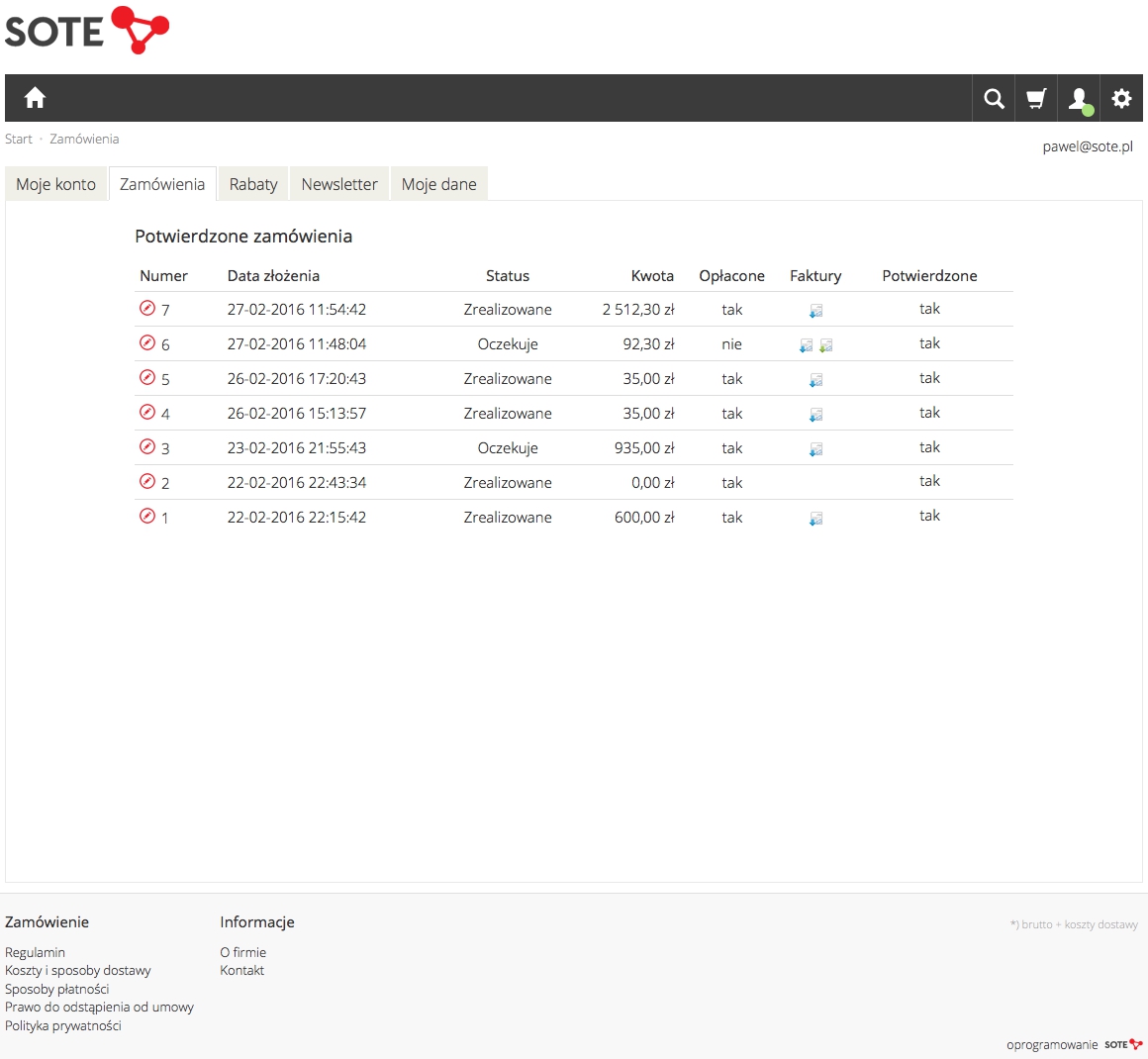Click the Status column header

[508, 275]
